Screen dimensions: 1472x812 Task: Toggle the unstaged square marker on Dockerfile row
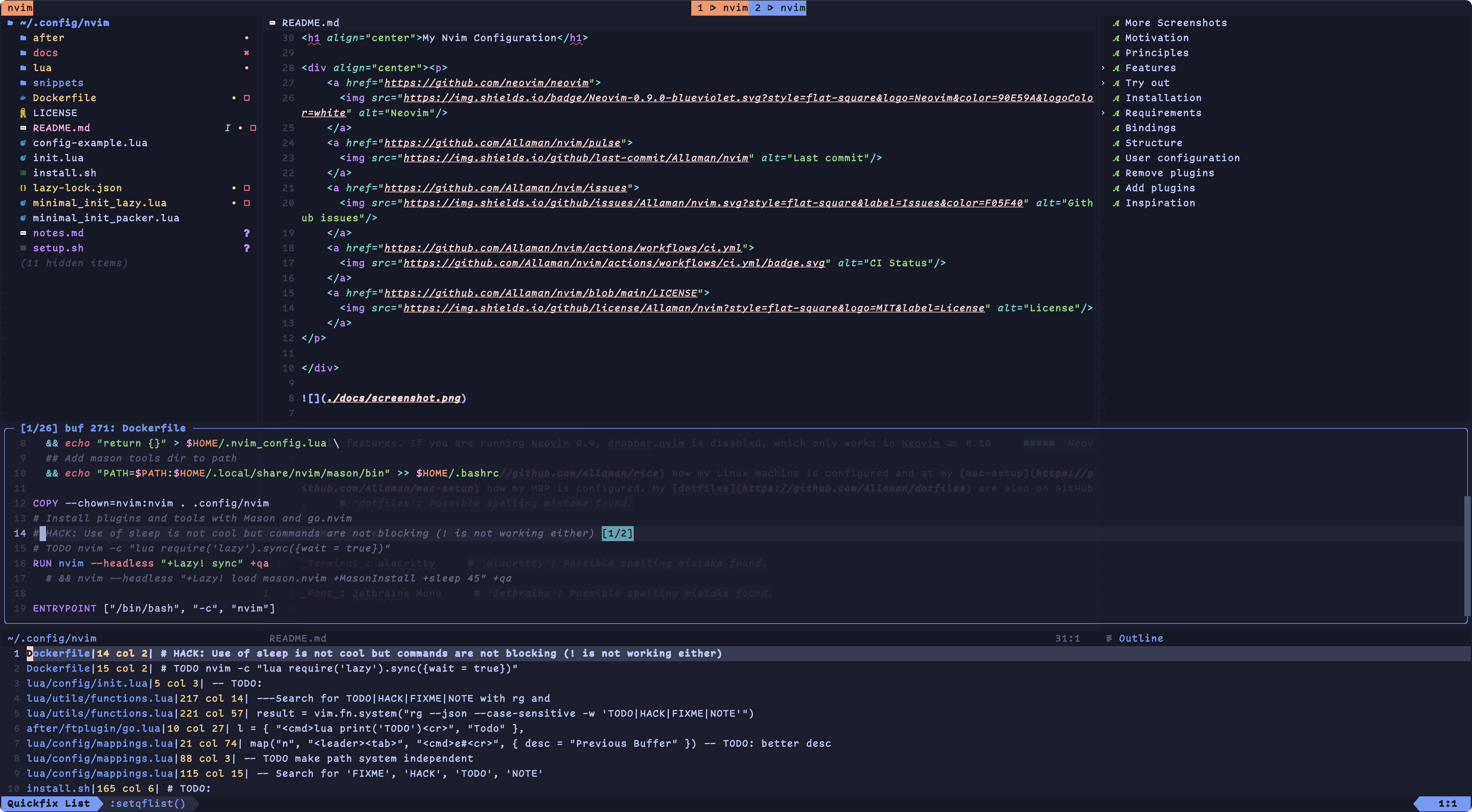click(247, 98)
